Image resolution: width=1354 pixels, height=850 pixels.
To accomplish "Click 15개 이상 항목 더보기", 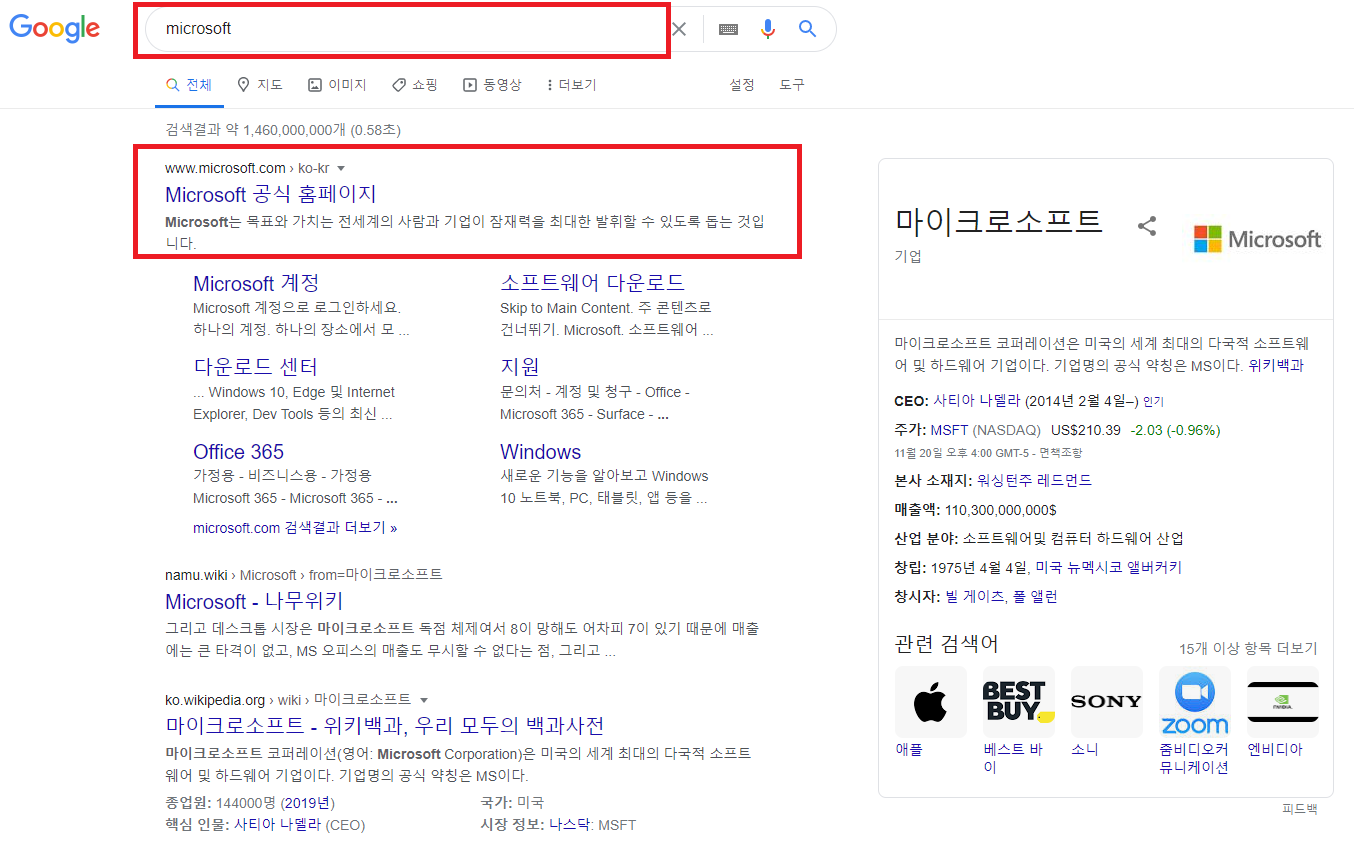I will 1248,649.
